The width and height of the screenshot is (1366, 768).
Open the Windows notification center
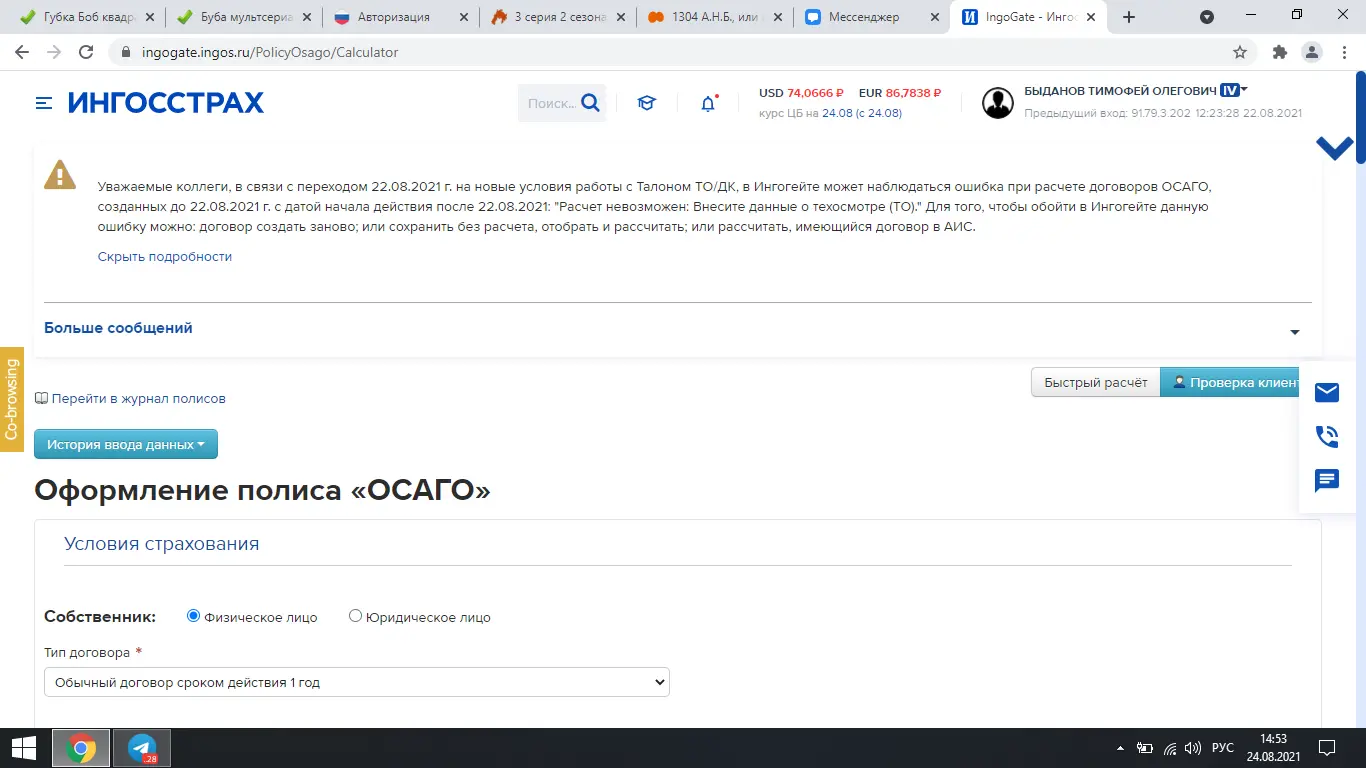[x=1327, y=748]
